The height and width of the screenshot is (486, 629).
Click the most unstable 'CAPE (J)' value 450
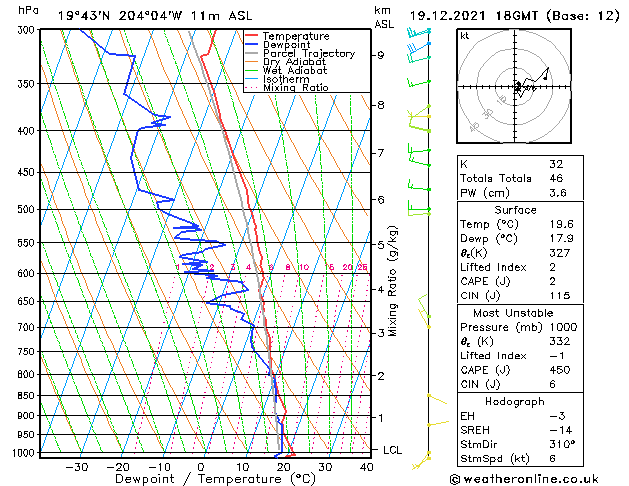point(560,370)
